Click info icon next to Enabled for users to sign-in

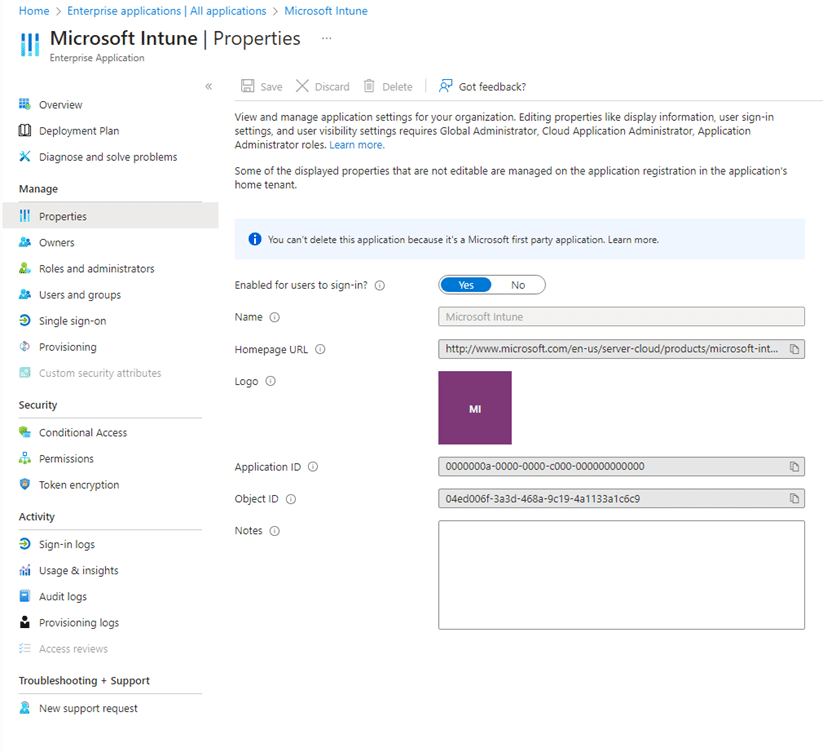[379, 285]
